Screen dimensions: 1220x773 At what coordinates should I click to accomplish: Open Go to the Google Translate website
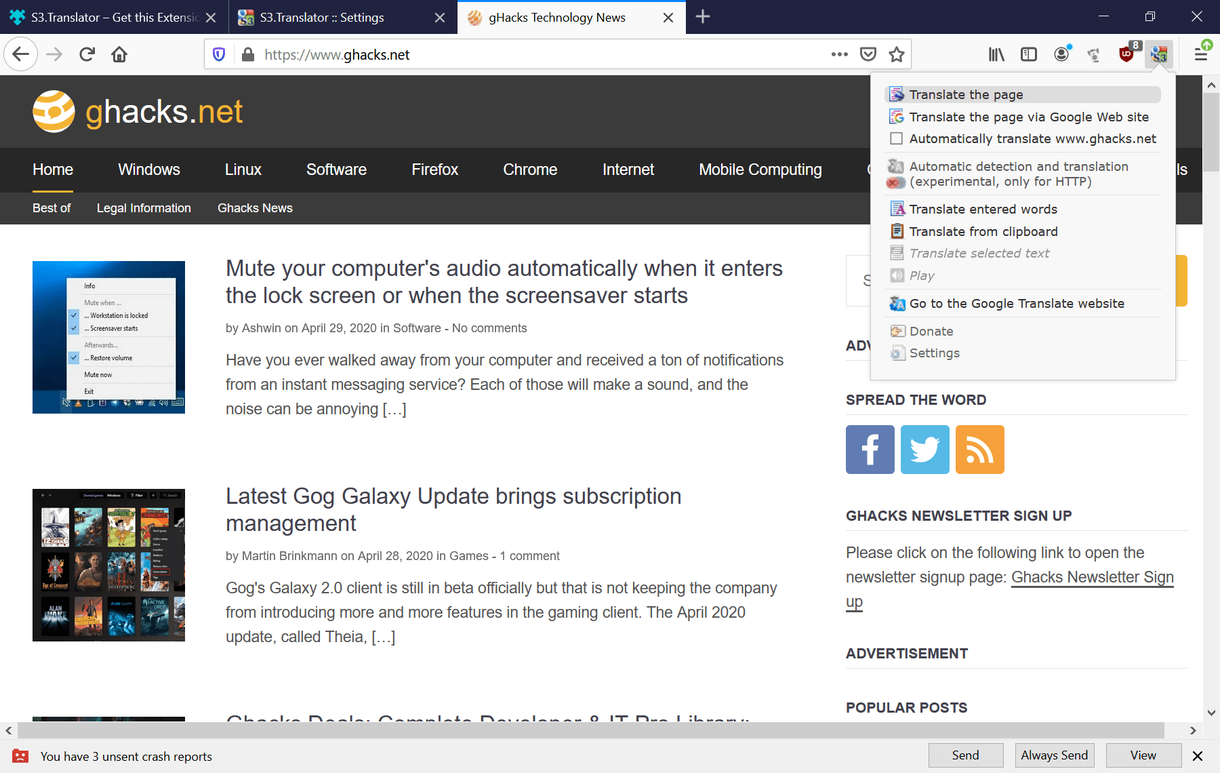pyautogui.click(x=1023, y=303)
